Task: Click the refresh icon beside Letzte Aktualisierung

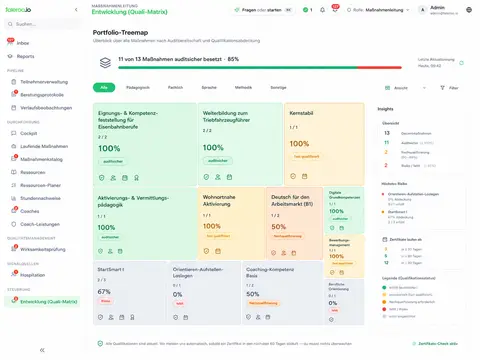Action: point(461,63)
